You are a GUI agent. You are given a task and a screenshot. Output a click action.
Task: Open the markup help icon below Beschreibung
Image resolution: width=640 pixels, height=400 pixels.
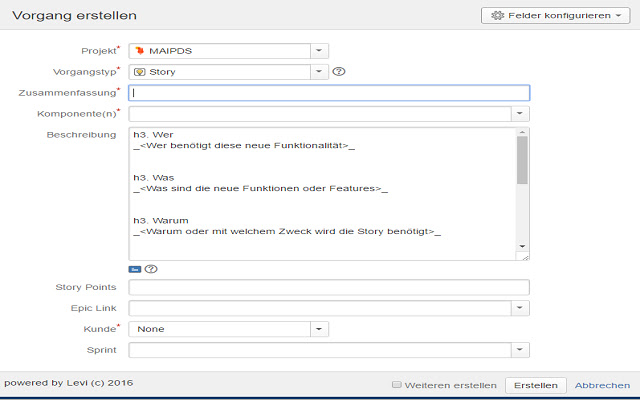[x=151, y=269]
